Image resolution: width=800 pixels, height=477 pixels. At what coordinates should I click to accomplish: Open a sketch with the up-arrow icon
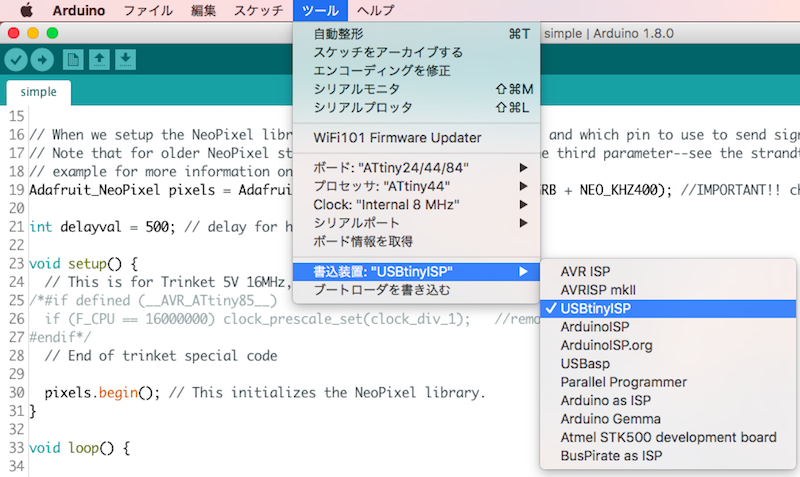(x=99, y=60)
